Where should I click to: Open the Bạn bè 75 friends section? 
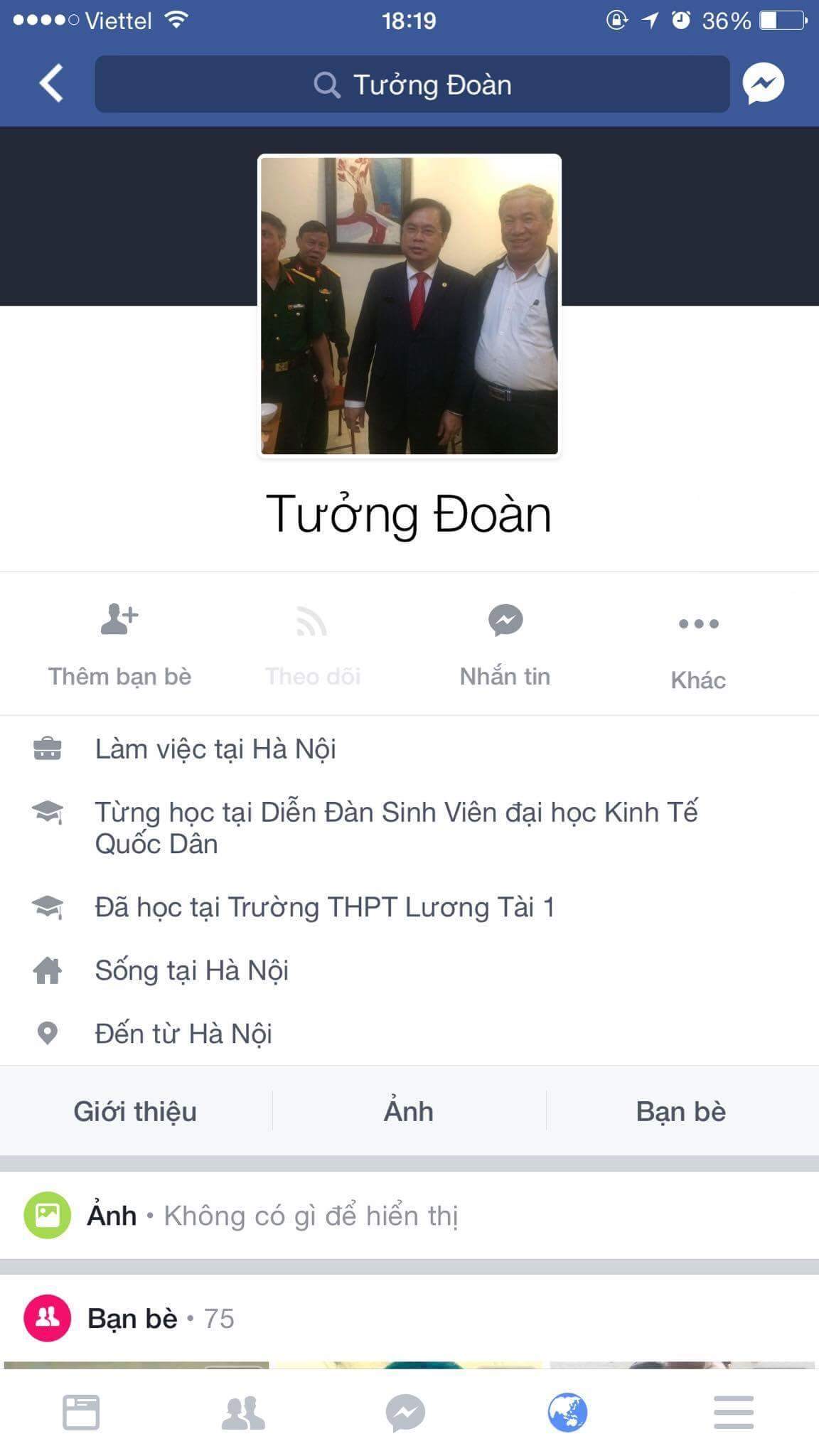tap(161, 1319)
